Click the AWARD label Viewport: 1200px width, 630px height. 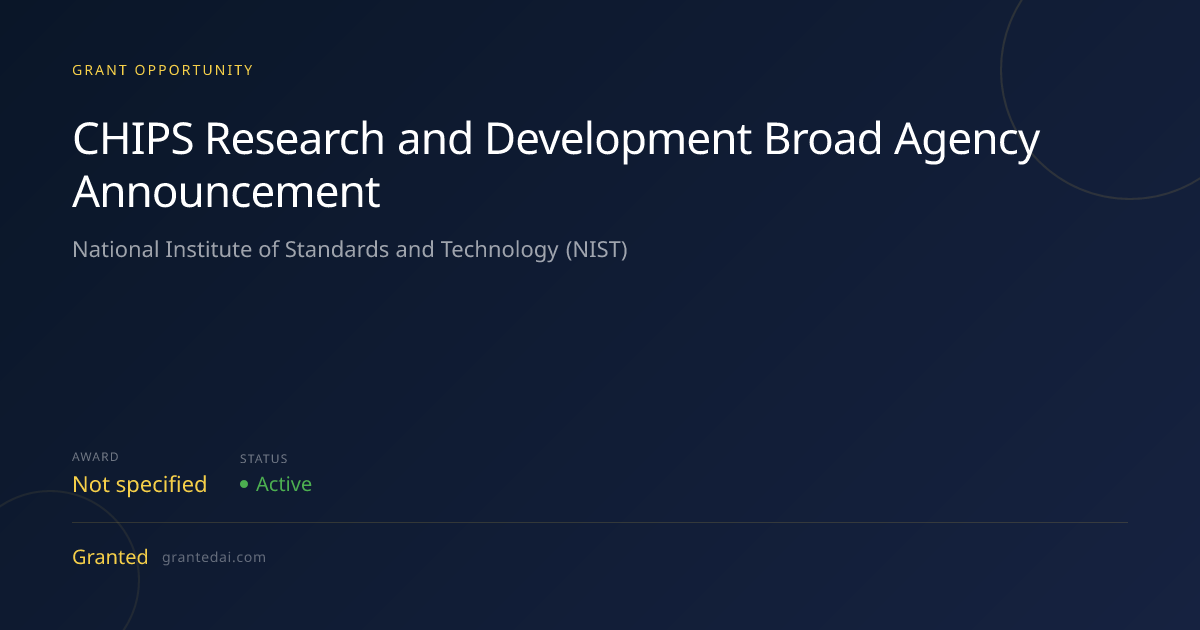[96, 457]
